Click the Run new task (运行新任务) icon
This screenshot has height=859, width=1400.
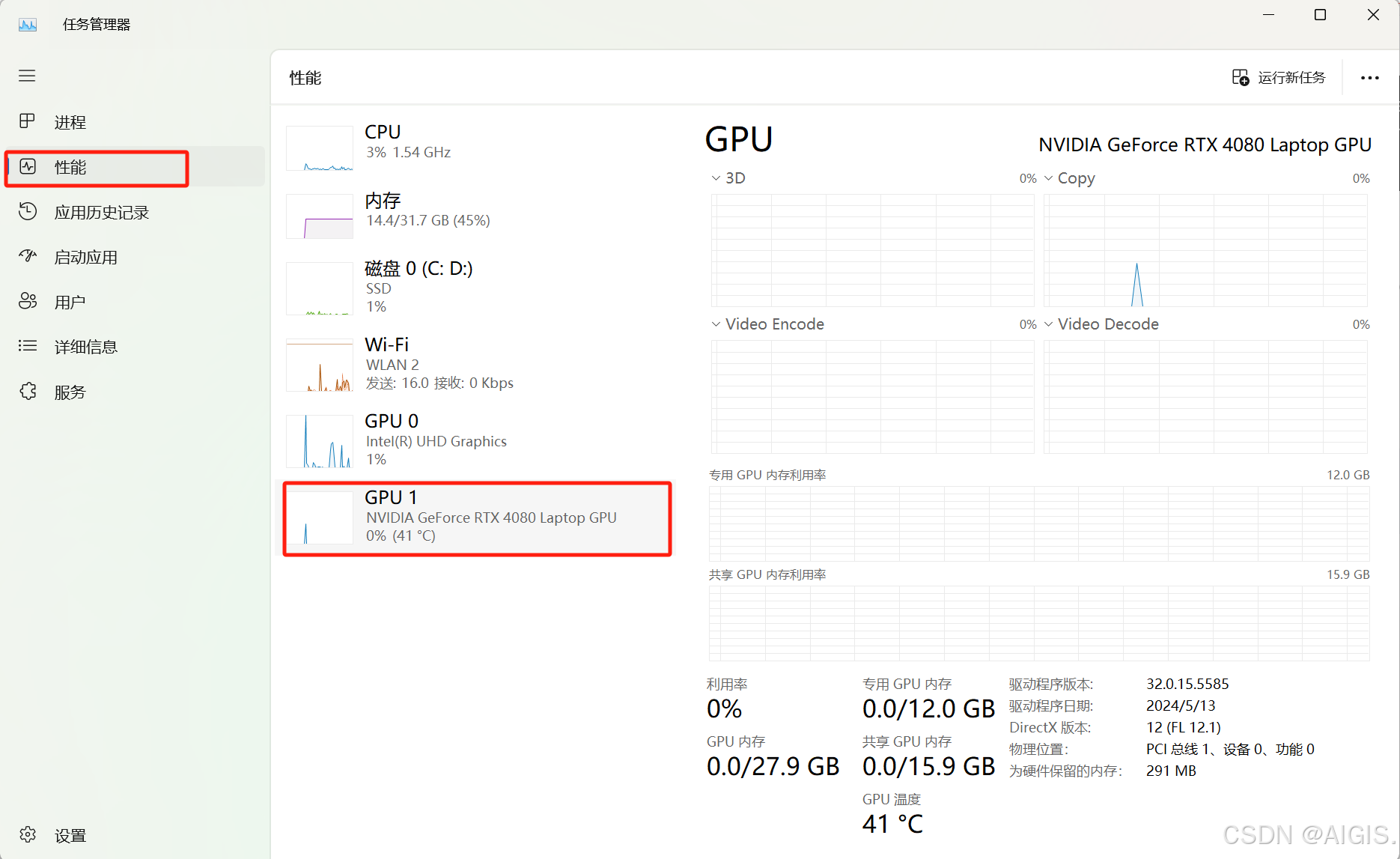[x=1241, y=77]
